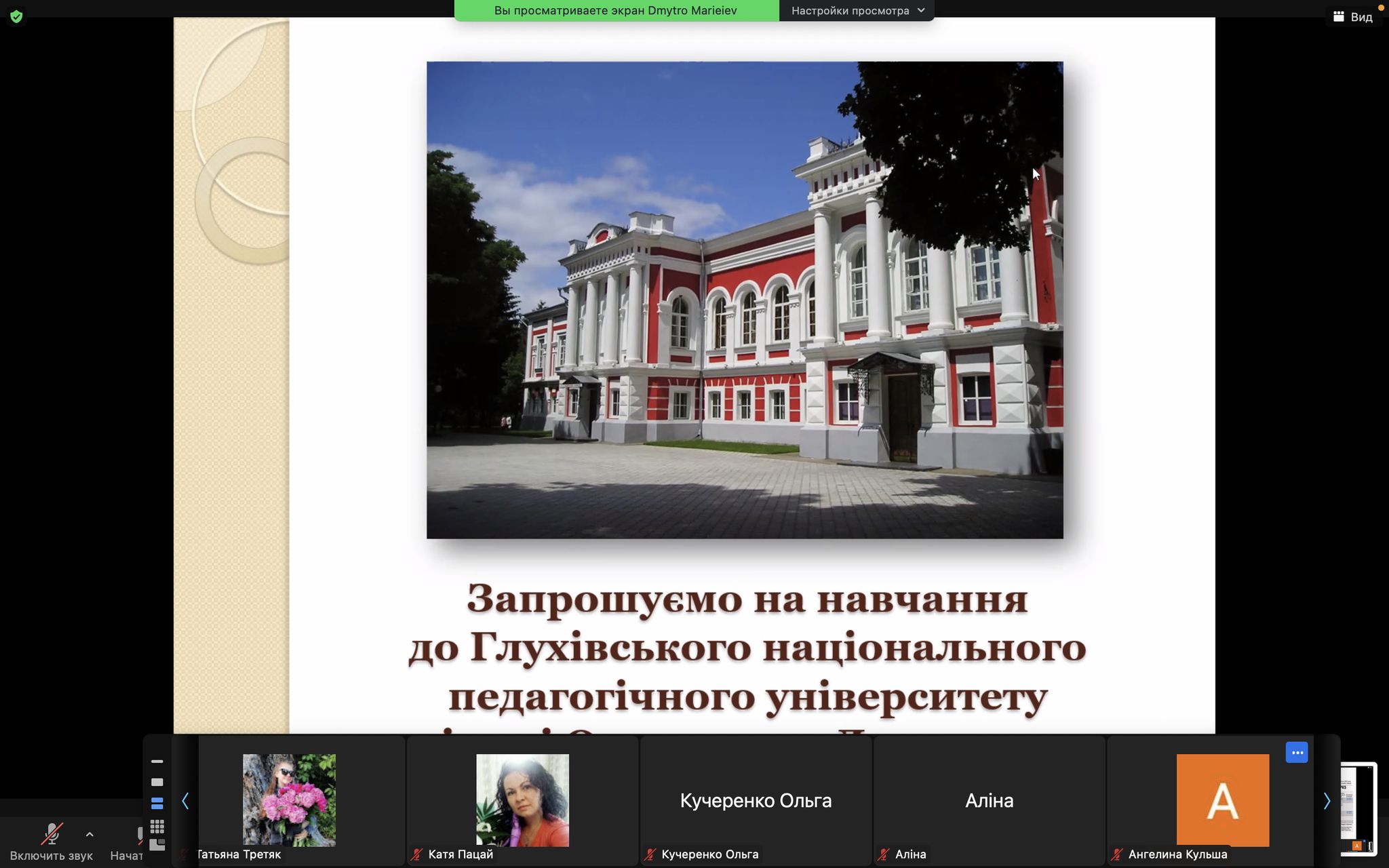The image size is (1389, 868).
Task: Click the green encryption shield icon
Action: tap(16, 16)
